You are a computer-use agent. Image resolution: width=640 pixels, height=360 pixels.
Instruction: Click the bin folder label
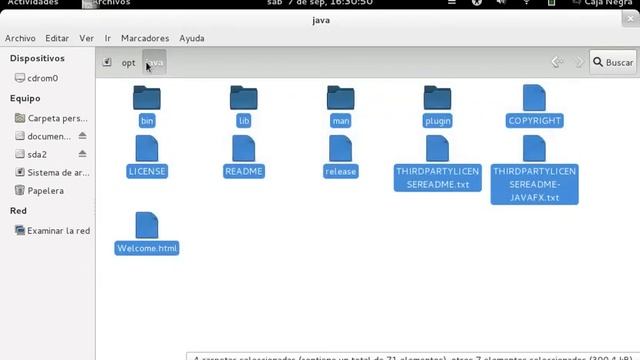(147, 121)
